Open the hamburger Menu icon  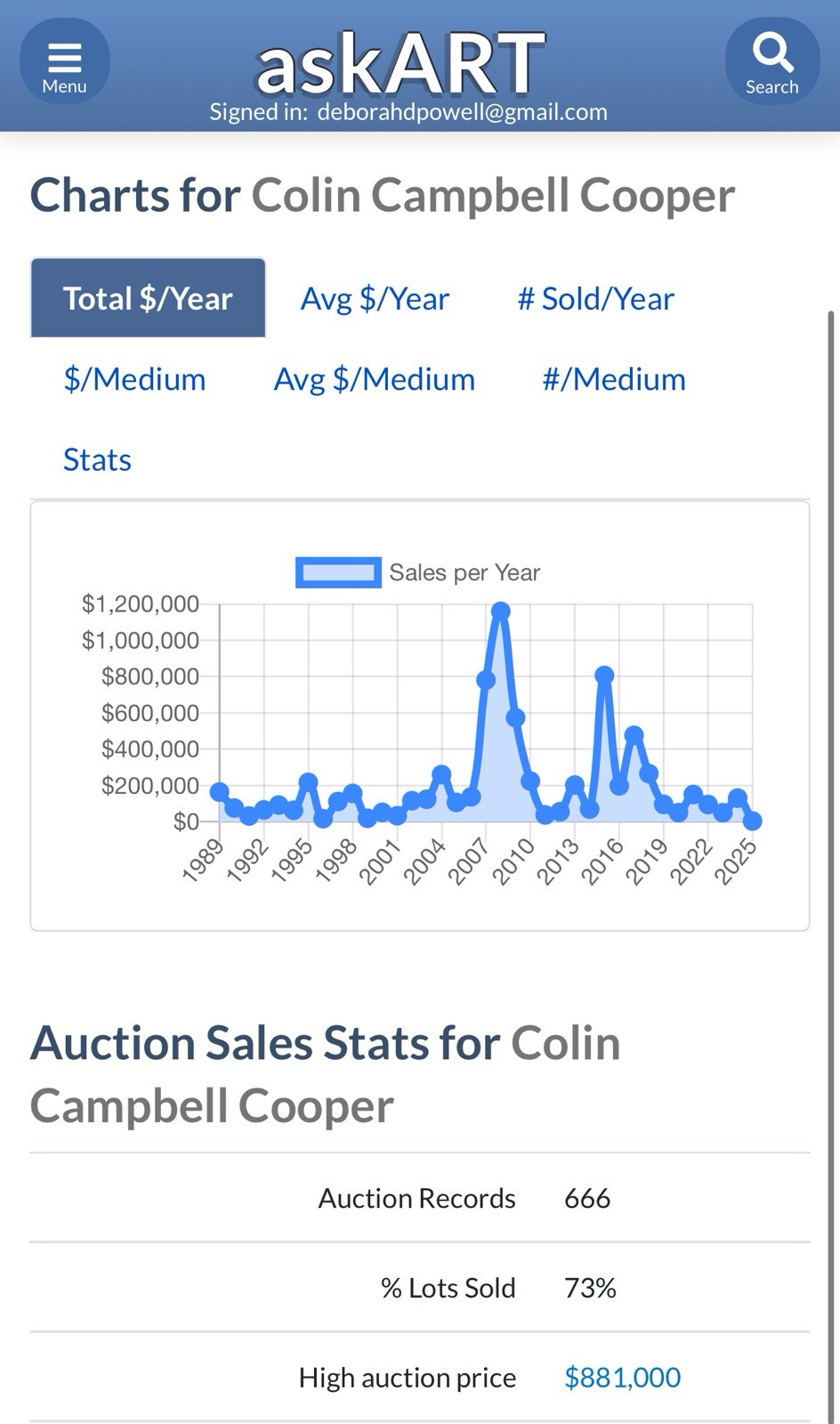tap(65, 61)
